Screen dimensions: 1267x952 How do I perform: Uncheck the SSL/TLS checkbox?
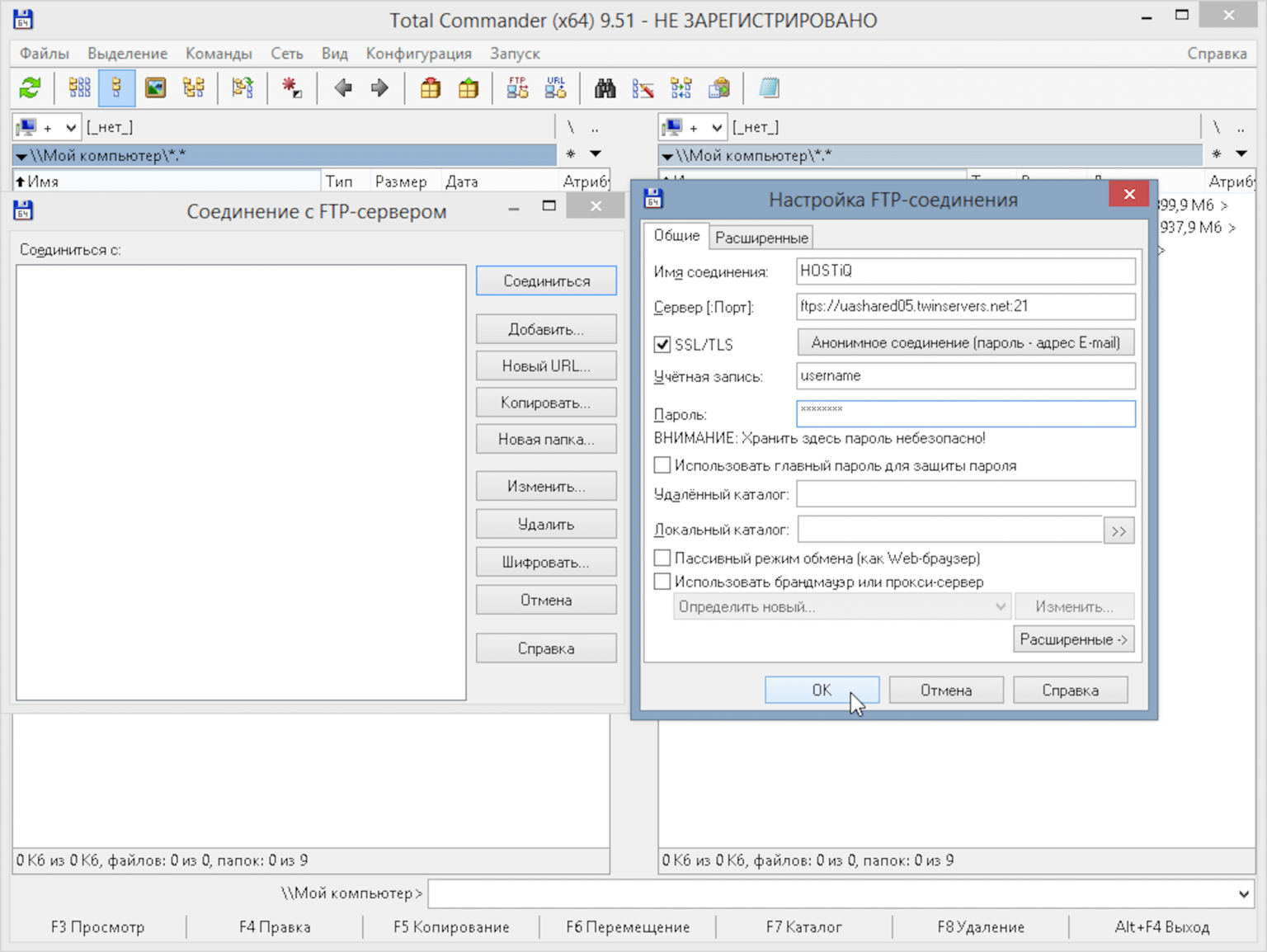pos(662,345)
